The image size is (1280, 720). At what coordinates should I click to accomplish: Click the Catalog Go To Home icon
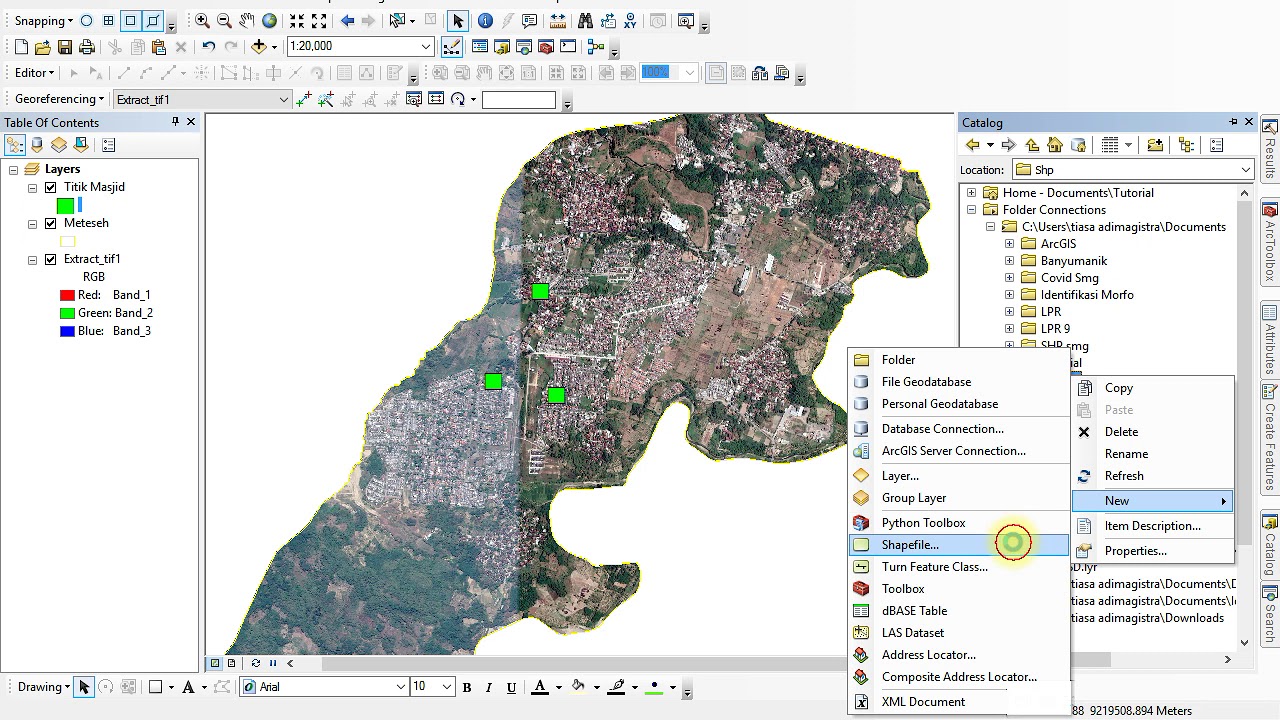1055,146
